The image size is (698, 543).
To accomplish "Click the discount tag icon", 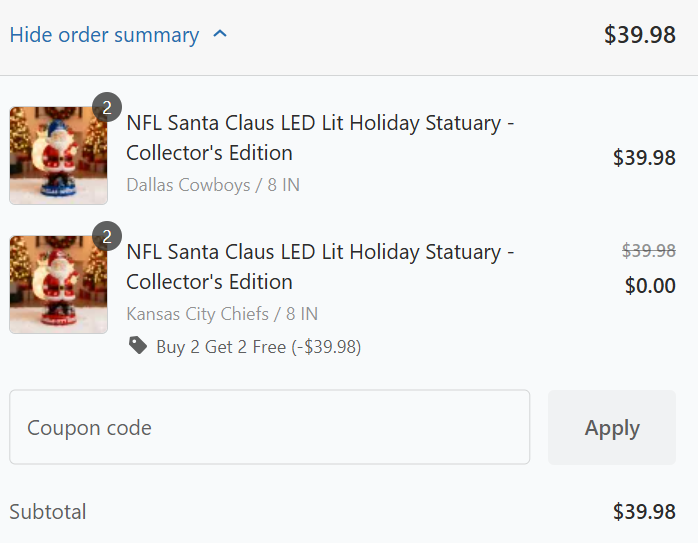I will point(137,346).
